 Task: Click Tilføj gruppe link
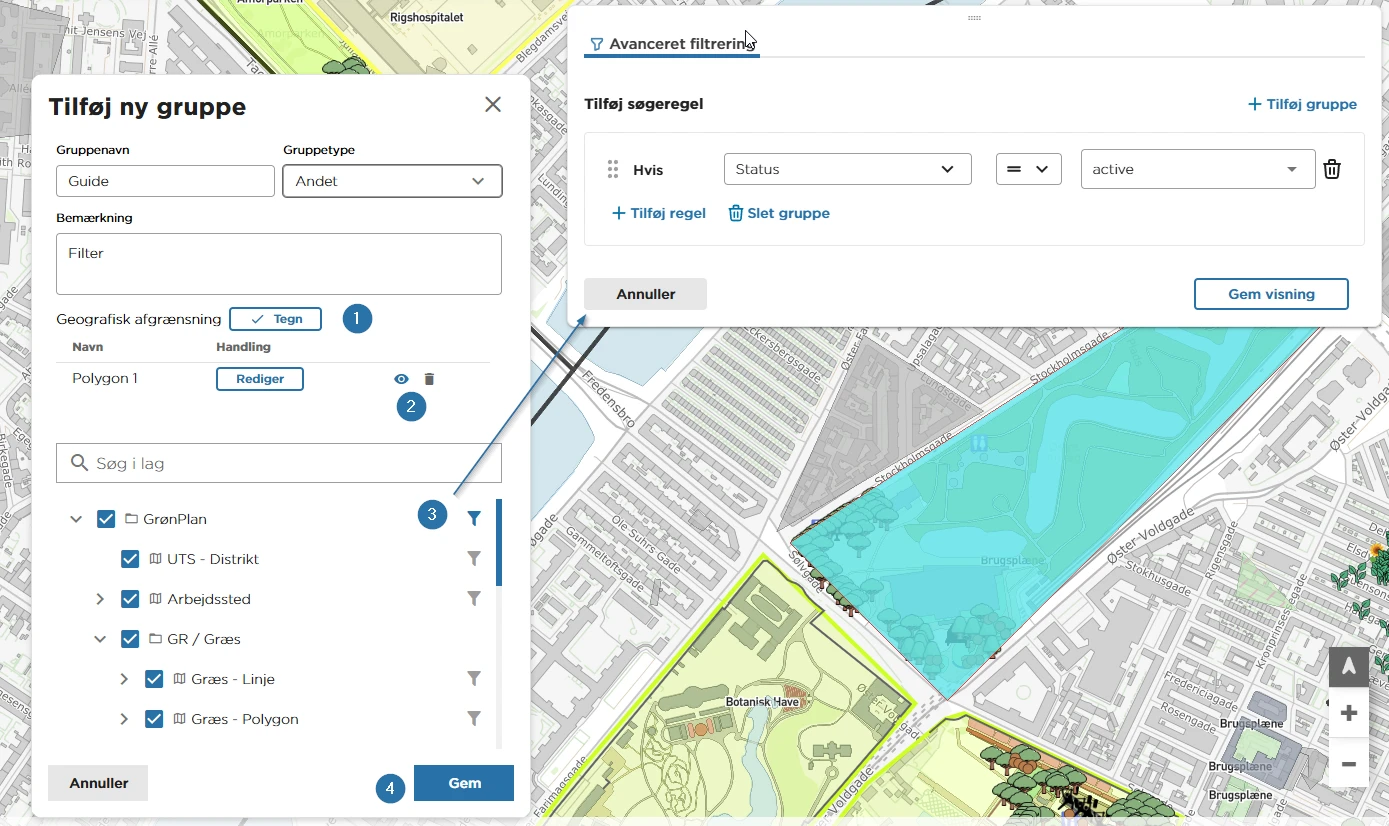pos(1302,104)
